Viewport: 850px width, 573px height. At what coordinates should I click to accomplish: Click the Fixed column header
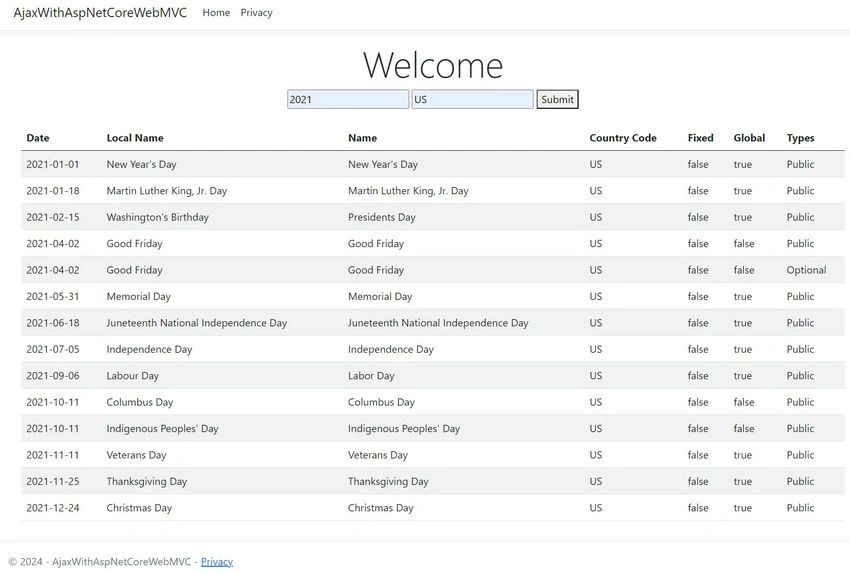click(700, 138)
